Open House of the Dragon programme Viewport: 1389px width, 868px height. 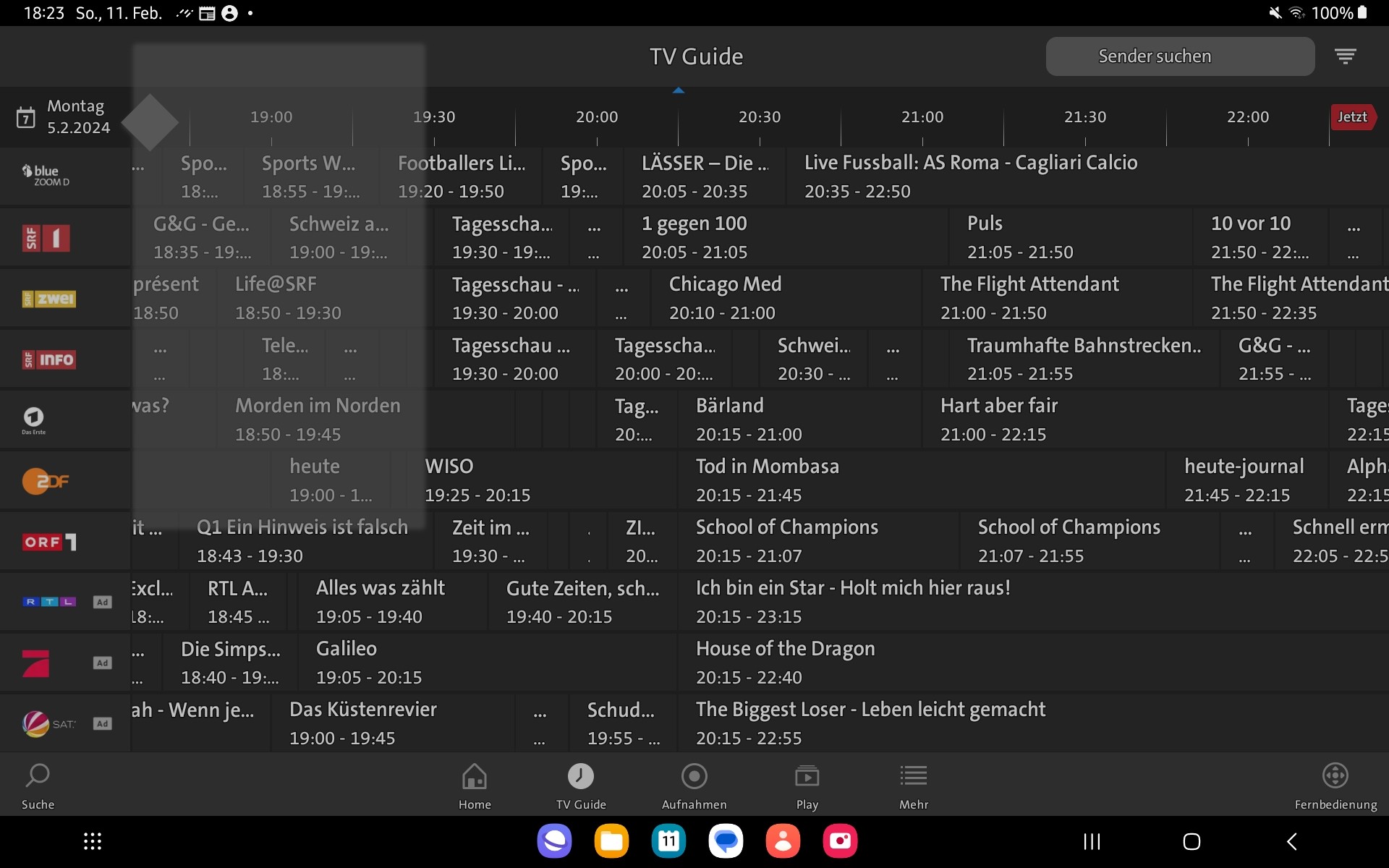785,663
